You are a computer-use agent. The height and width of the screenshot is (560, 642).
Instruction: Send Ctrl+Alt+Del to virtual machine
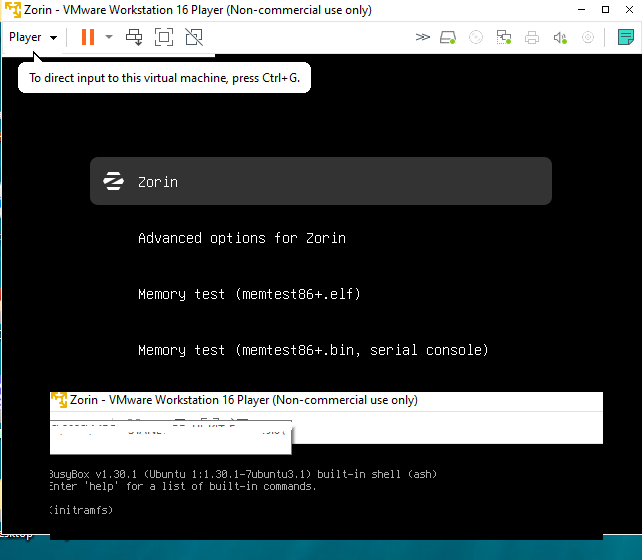(x=134, y=37)
